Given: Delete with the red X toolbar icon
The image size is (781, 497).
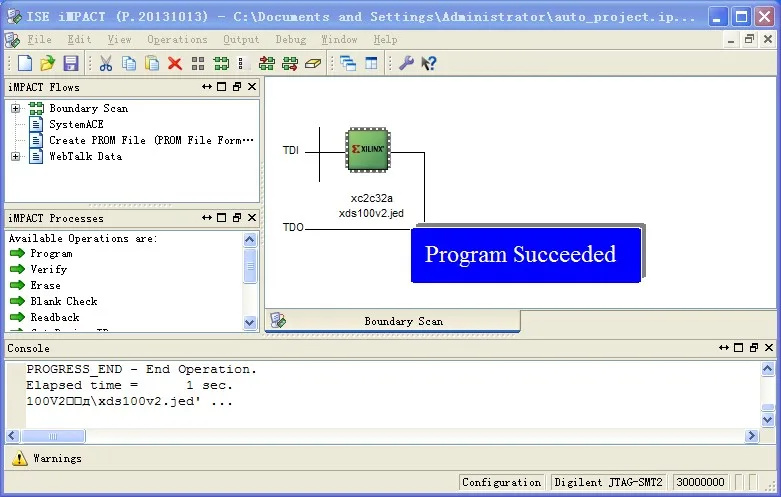Looking at the screenshot, I should click(175, 63).
